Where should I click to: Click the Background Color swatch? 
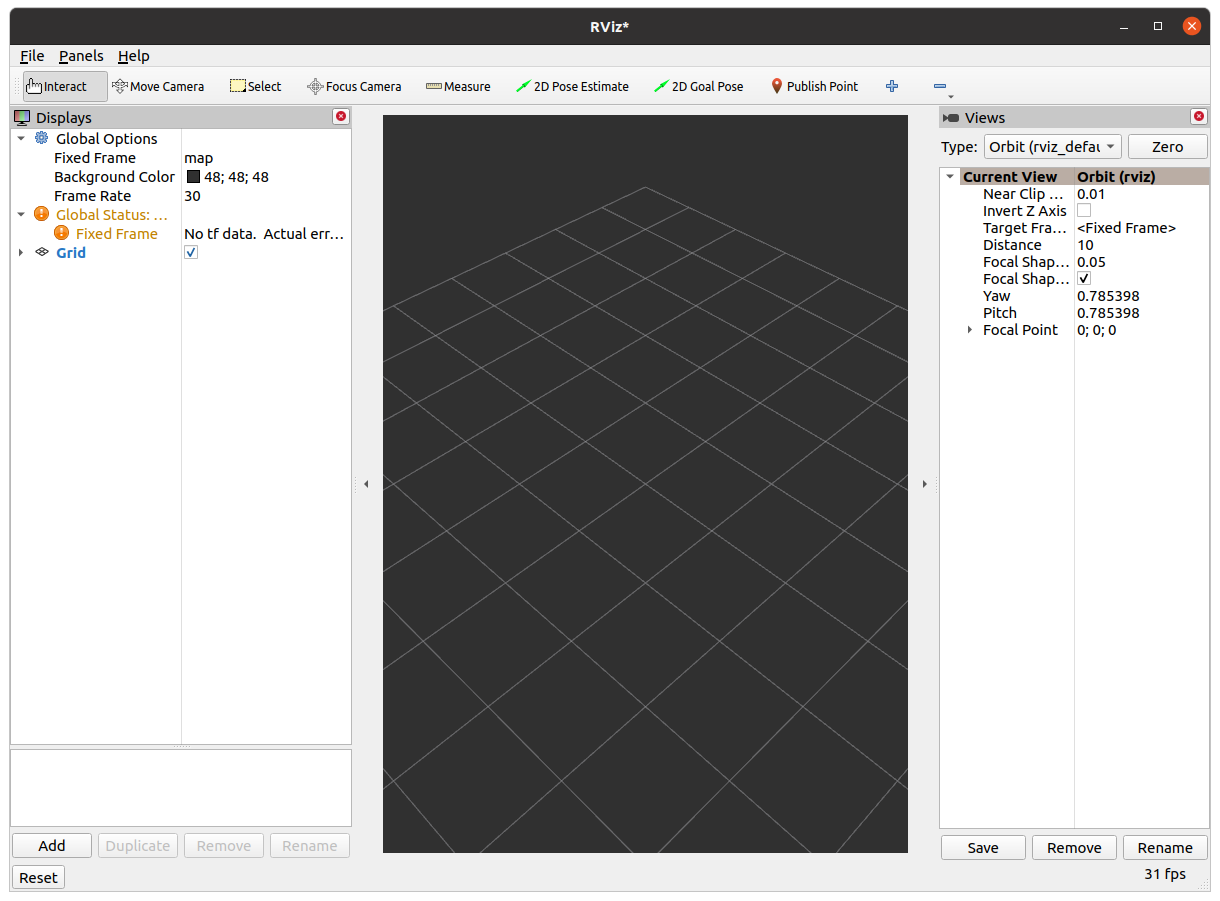click(193, 177)
